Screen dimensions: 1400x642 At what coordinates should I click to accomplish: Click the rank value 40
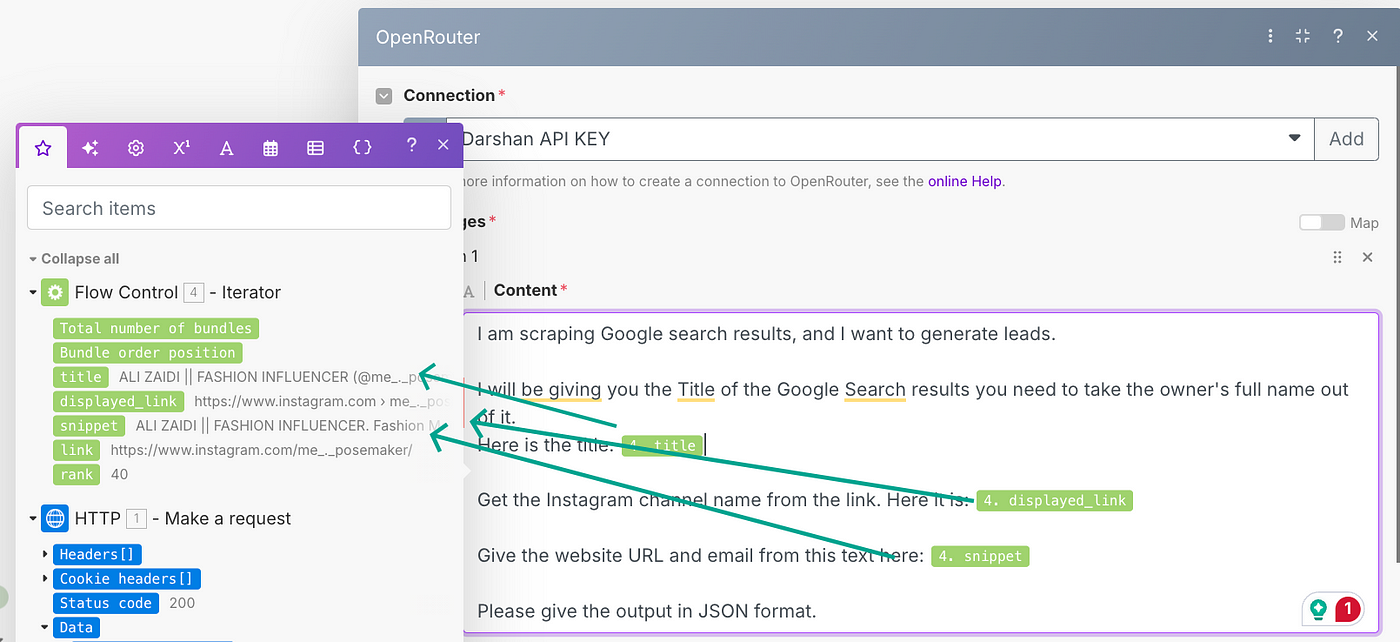point(119,474)
